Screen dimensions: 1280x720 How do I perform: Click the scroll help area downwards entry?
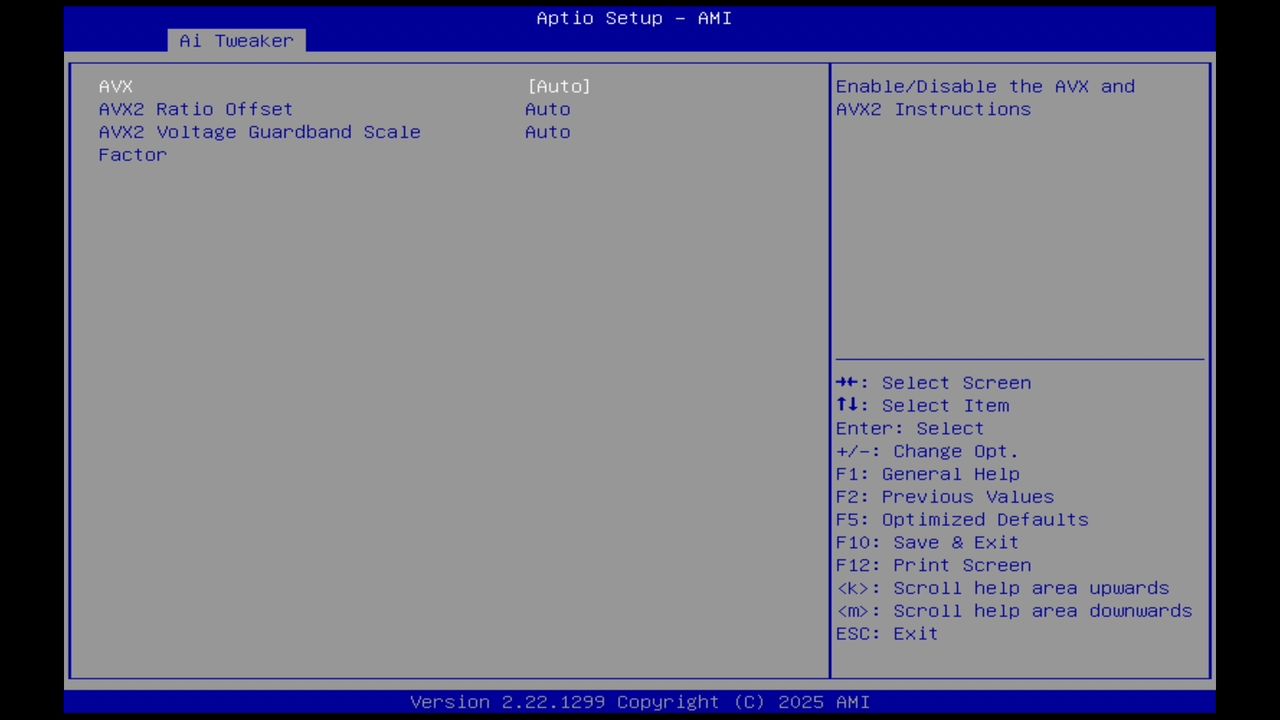coord(1013,610)
